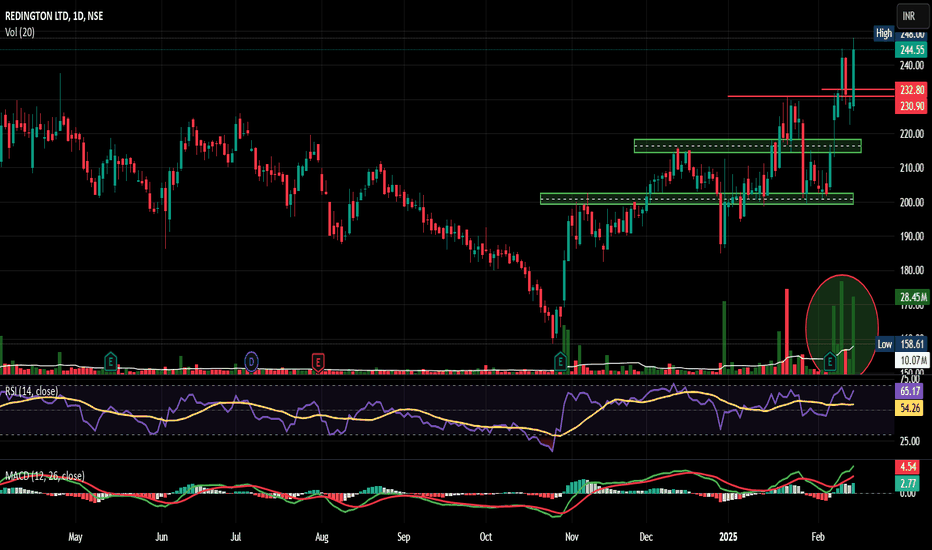The height and width of the screenshot is (550, 932).
Task: Click the Jul label on the time axis
Action: (235, 537)
